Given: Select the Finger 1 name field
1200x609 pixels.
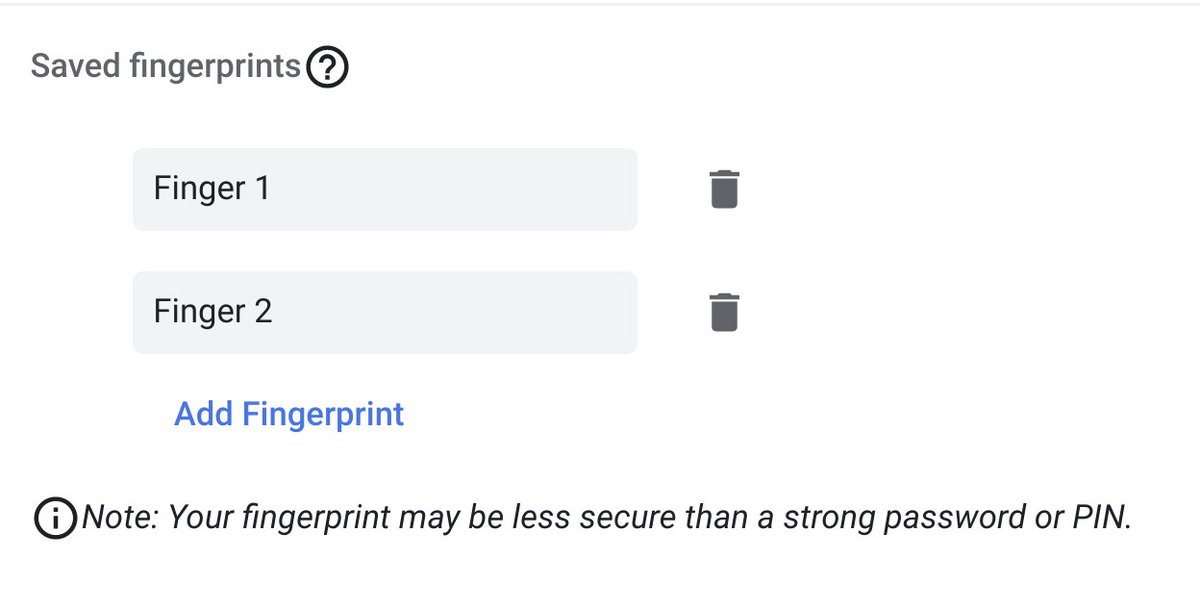Looking at the screenshot, I should pyautogui.click(x=385, y=189).
